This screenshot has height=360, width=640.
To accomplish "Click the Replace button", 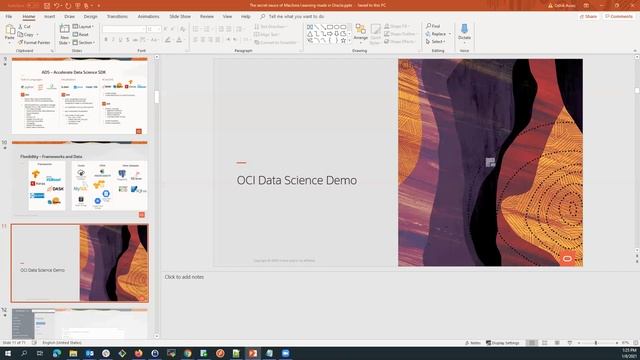I will (x=438, y=34).
